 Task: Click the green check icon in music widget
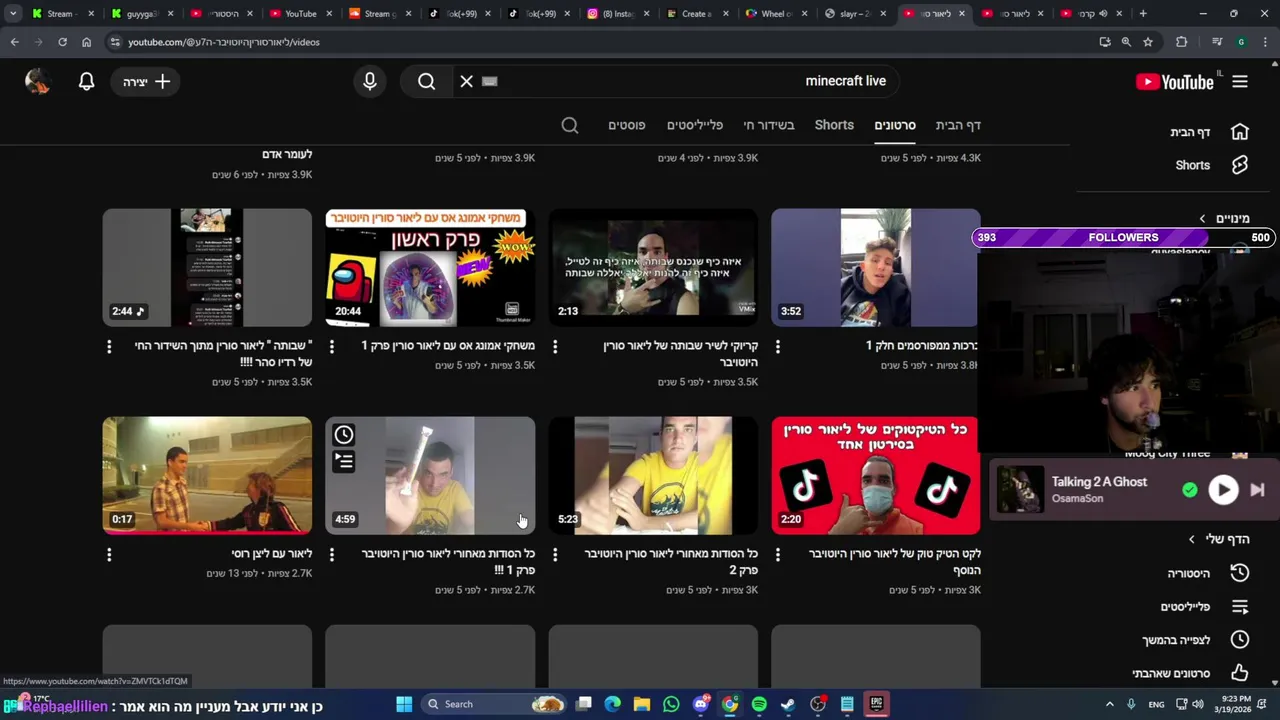click(1190, 490)
